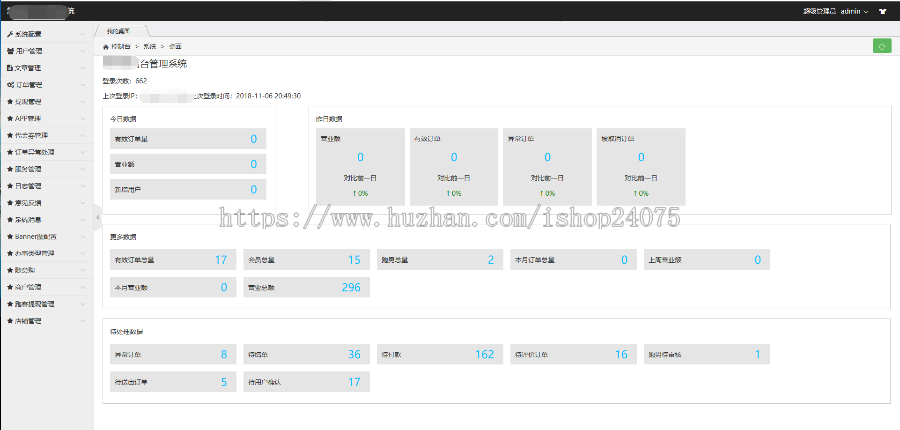The width and height of the screenshot is (900, 430).
Task: Click the document icon beside 文章管理
Action: (10, 68)
